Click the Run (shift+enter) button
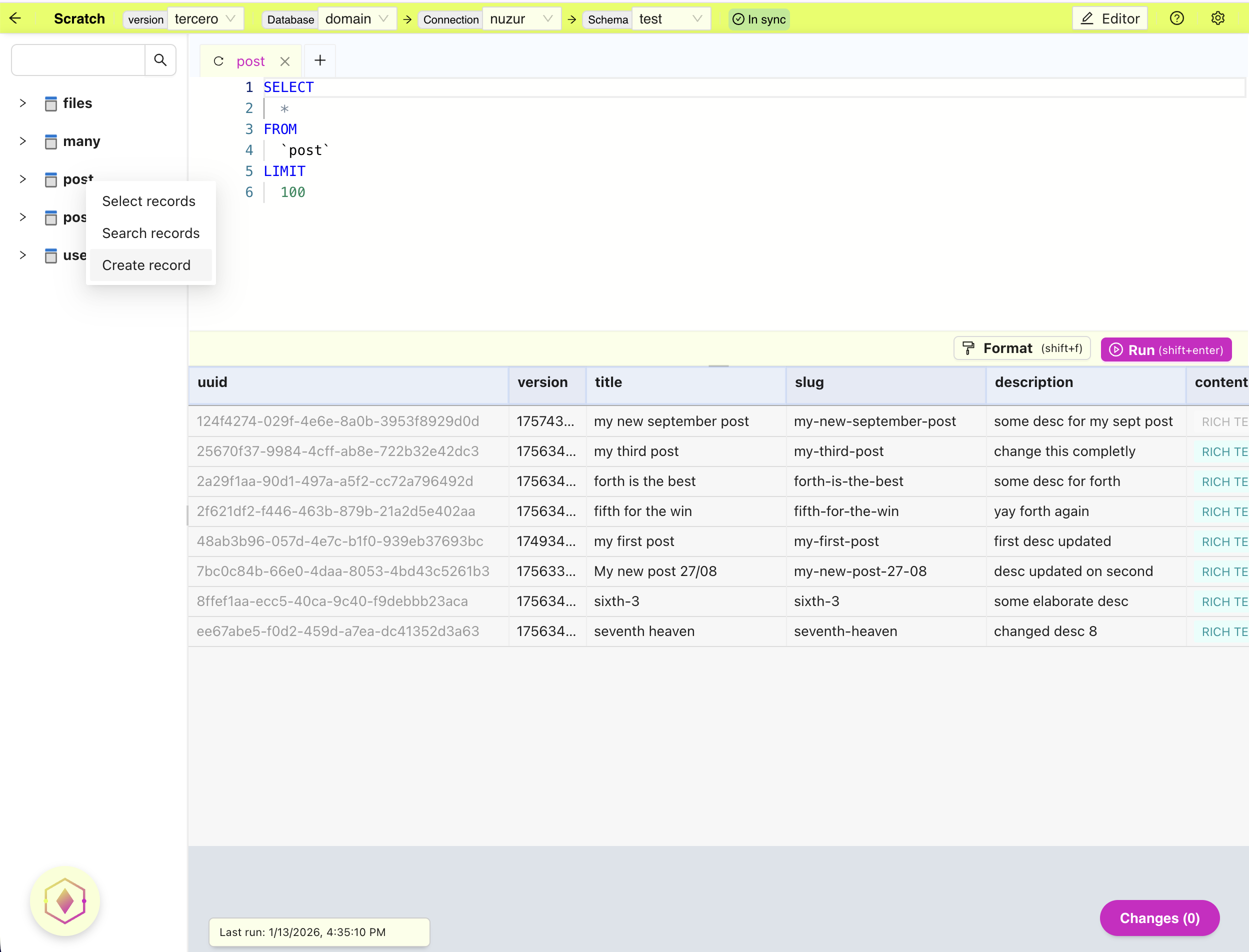 [x=1165, y=349]
